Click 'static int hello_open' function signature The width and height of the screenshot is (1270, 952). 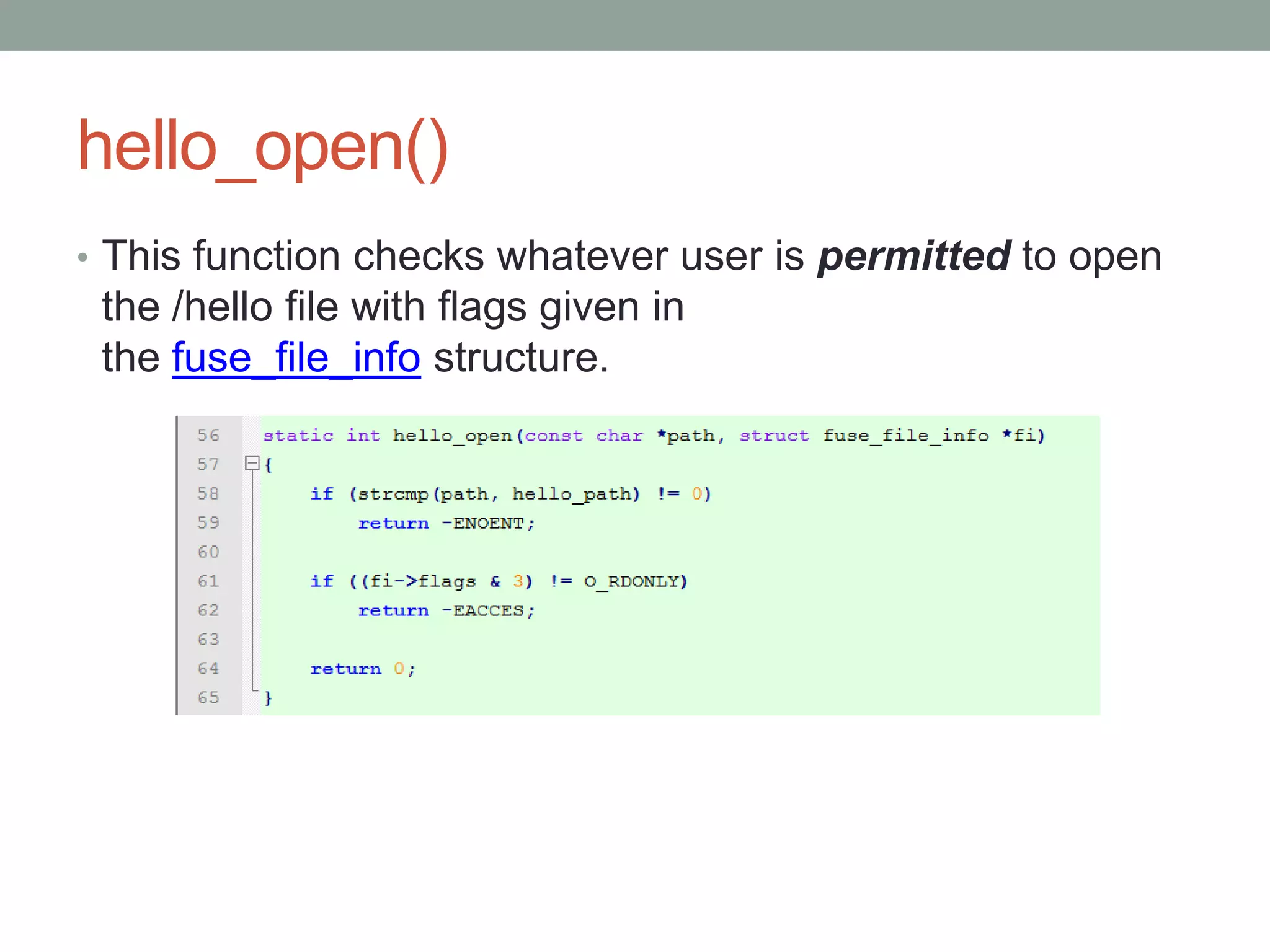pos(389,436)
